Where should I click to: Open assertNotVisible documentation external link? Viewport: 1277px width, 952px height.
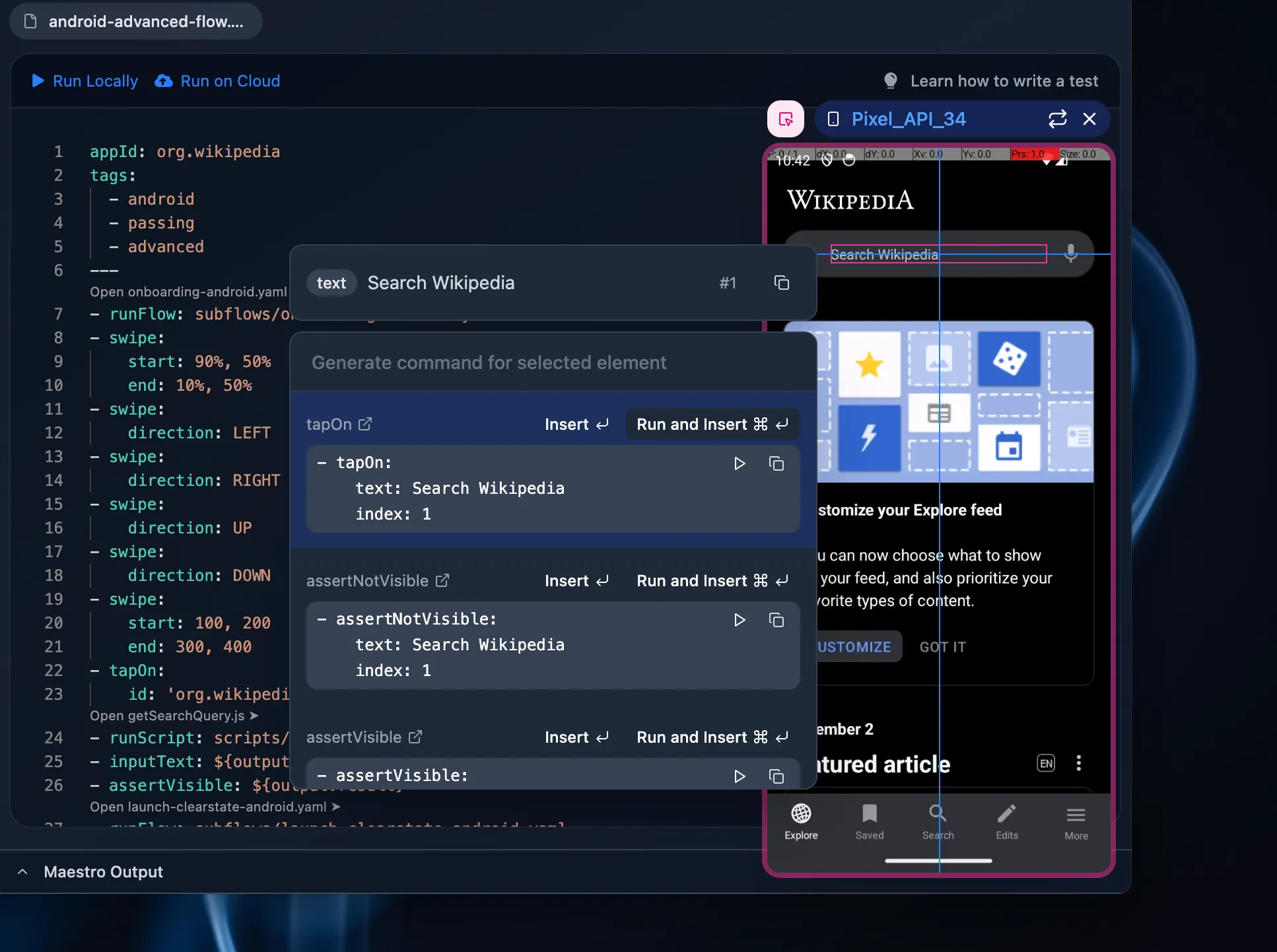click(x=442, y=580)
